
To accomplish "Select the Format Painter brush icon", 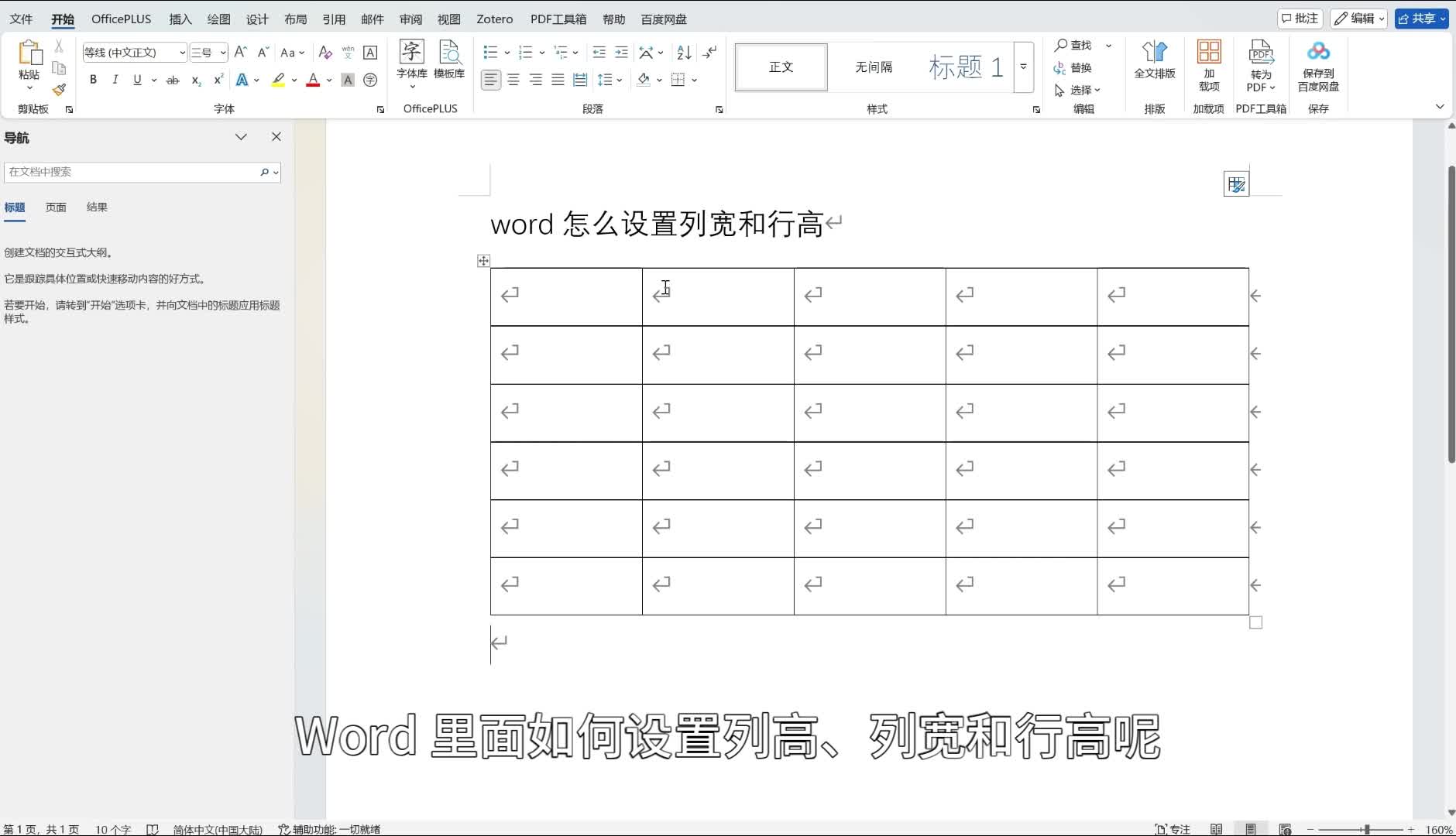I will [x=59, y=90].
